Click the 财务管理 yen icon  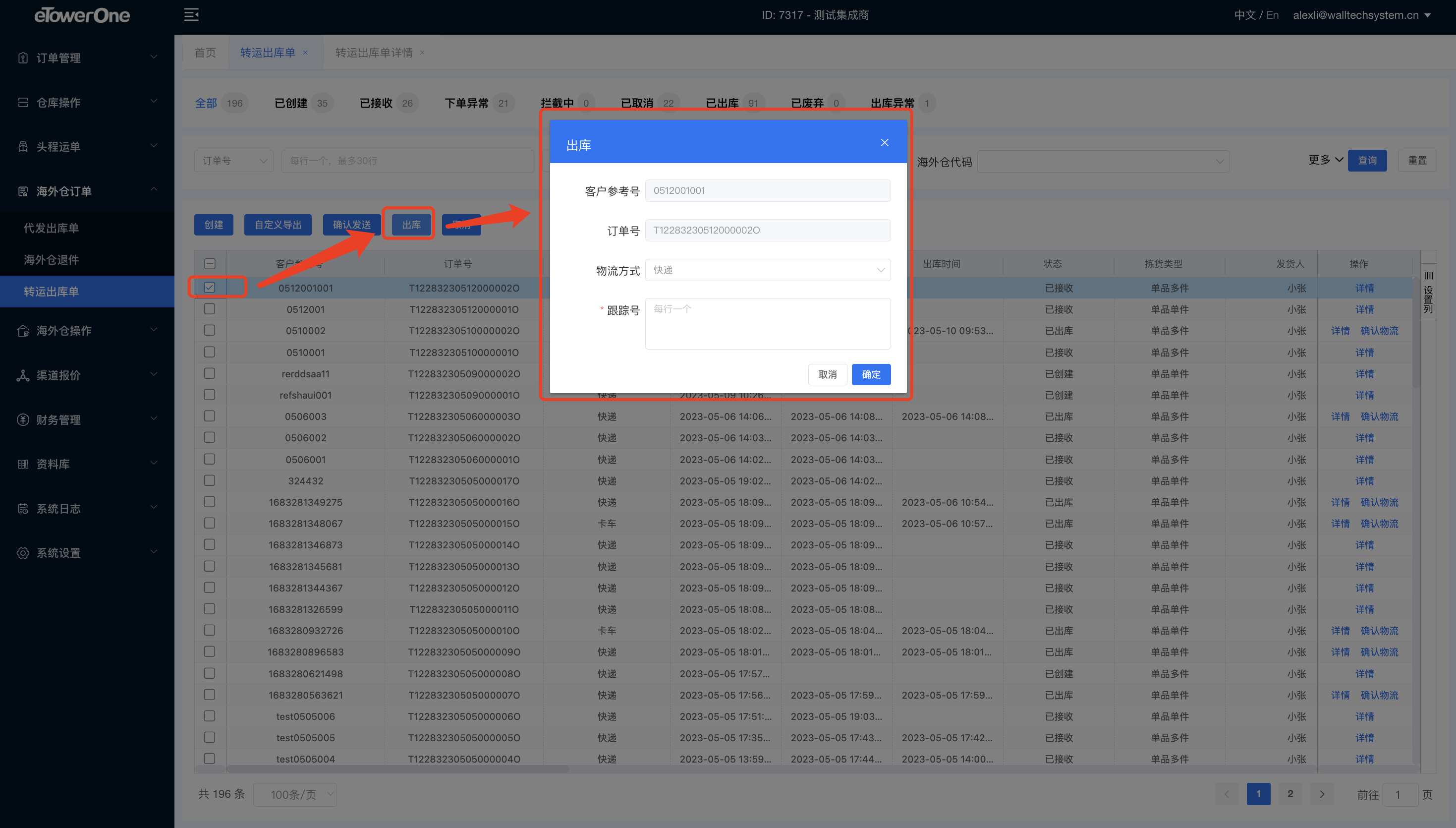tap(23, 419)
